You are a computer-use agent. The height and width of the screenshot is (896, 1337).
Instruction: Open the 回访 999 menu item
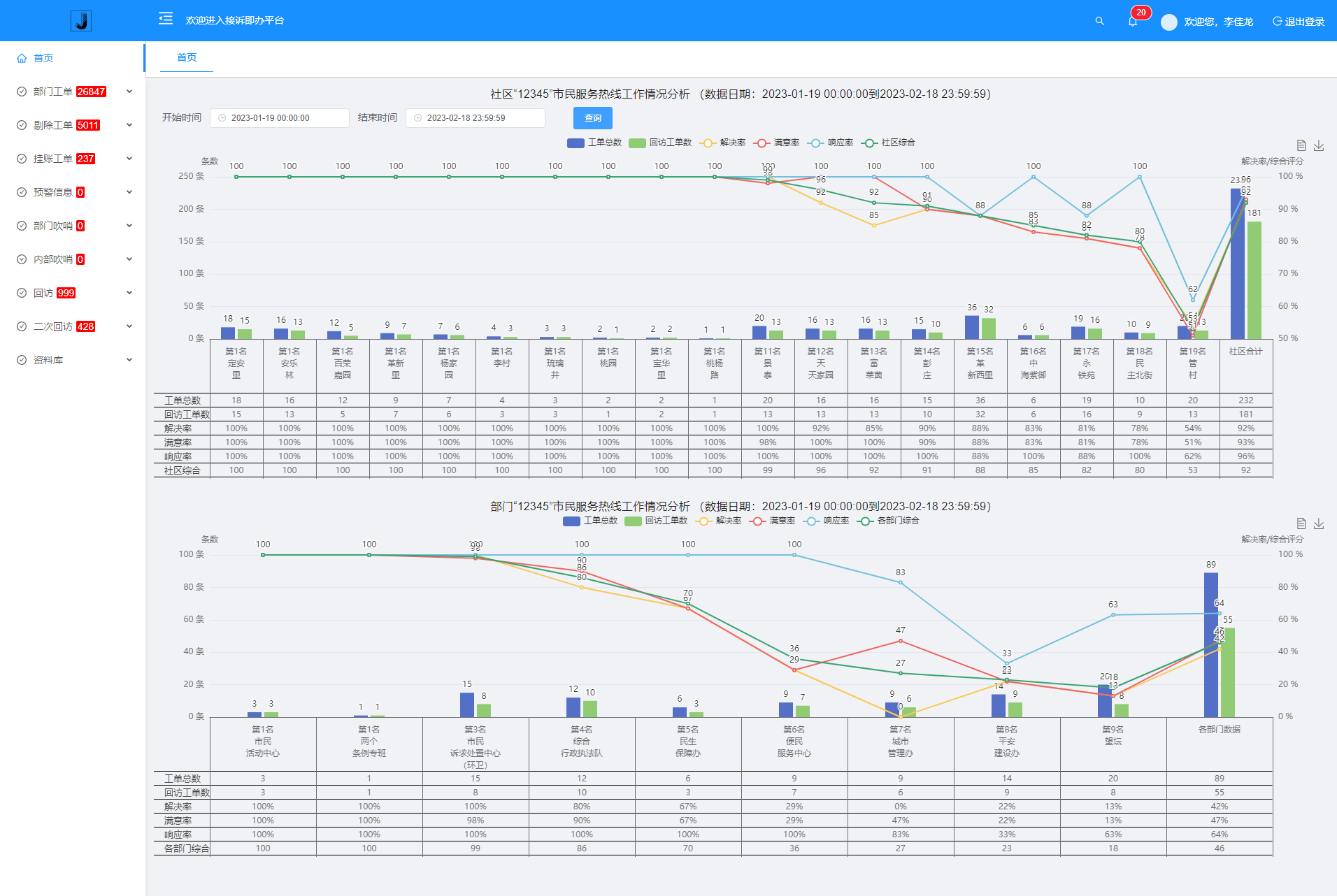73,293
